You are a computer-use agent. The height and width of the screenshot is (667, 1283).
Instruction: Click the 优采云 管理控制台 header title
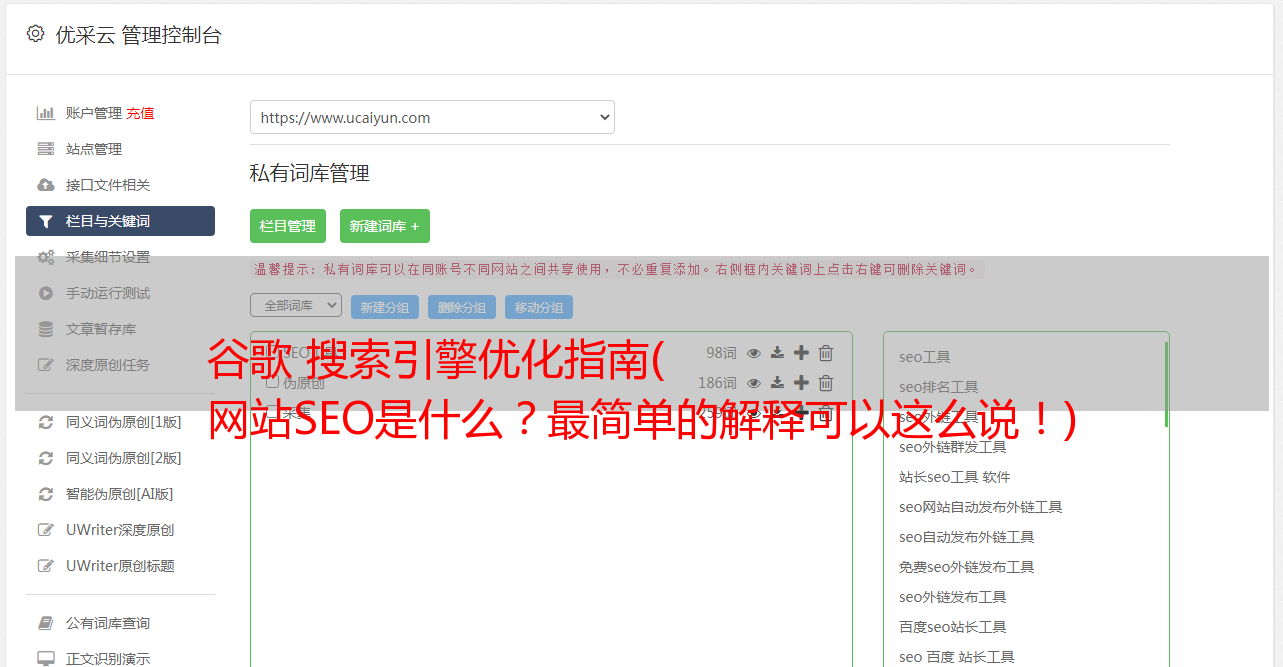coord(138,35)
